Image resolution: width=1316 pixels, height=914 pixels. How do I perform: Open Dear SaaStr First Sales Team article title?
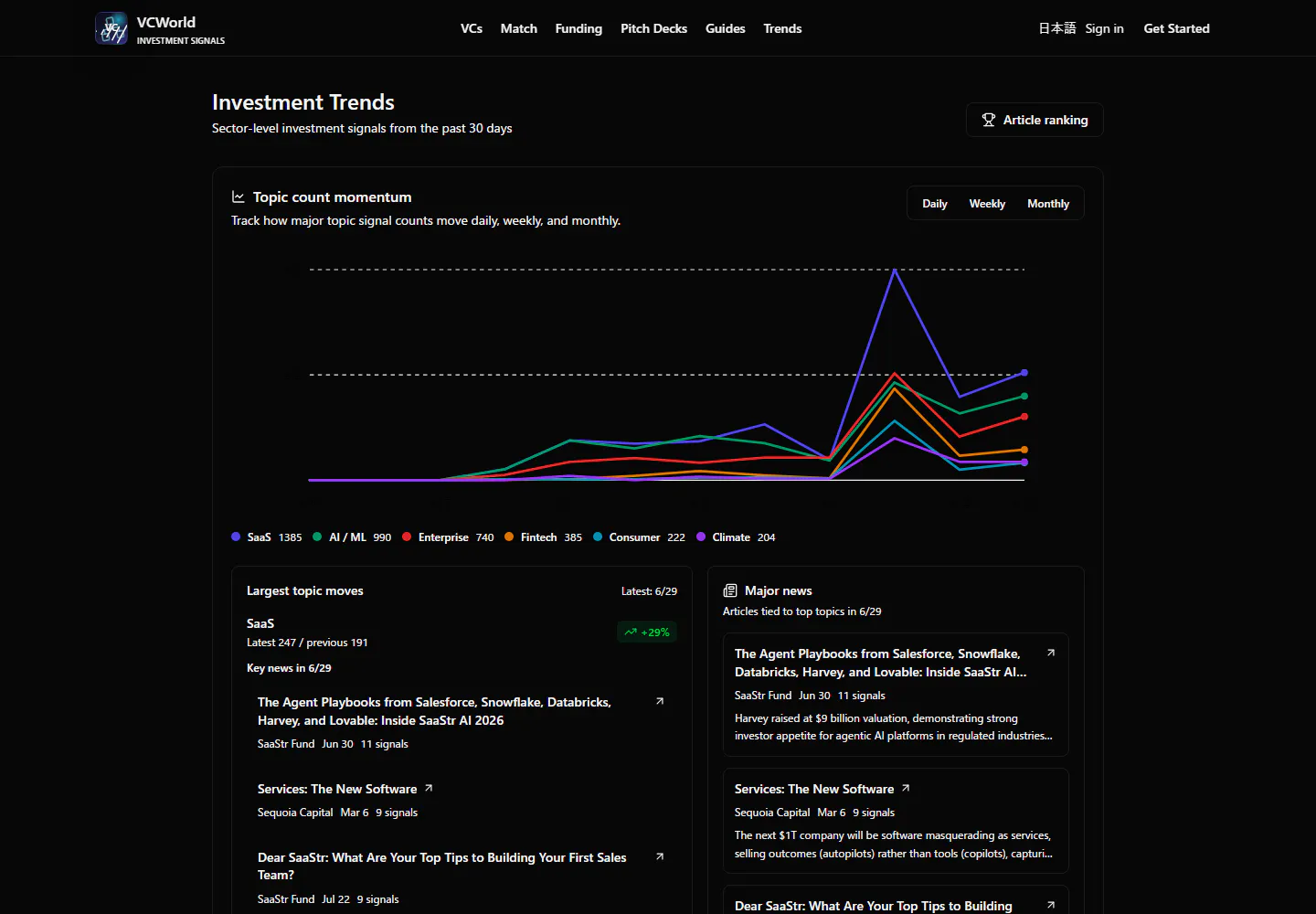click(442, 866)
